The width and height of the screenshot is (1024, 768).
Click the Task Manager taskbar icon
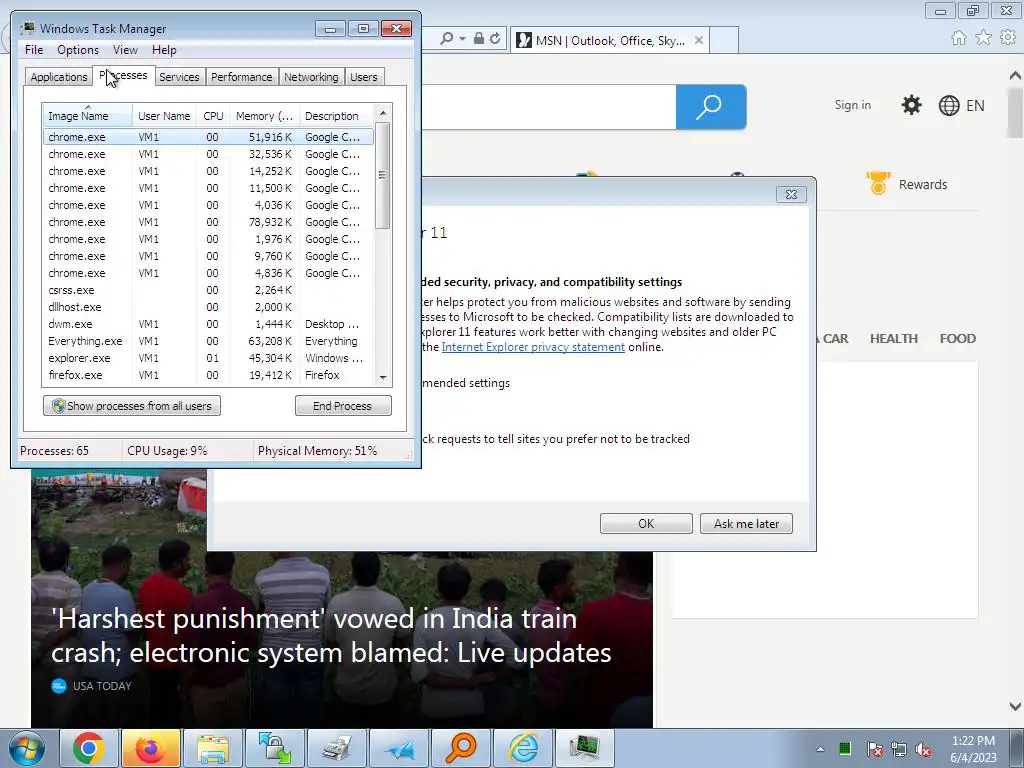point(584,748)
